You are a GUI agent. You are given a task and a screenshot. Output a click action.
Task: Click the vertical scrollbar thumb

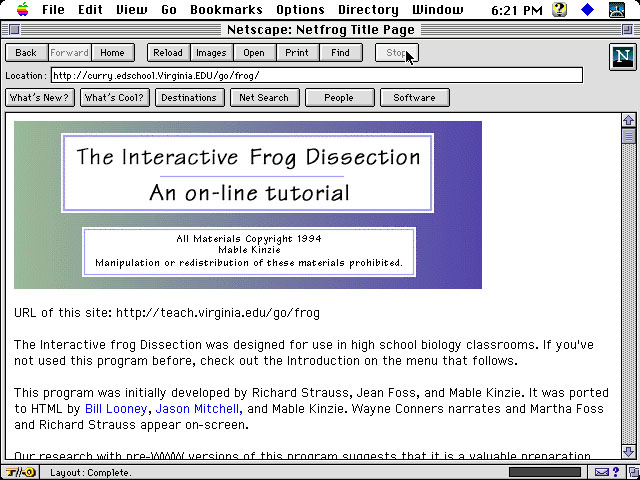click(629, 136)
